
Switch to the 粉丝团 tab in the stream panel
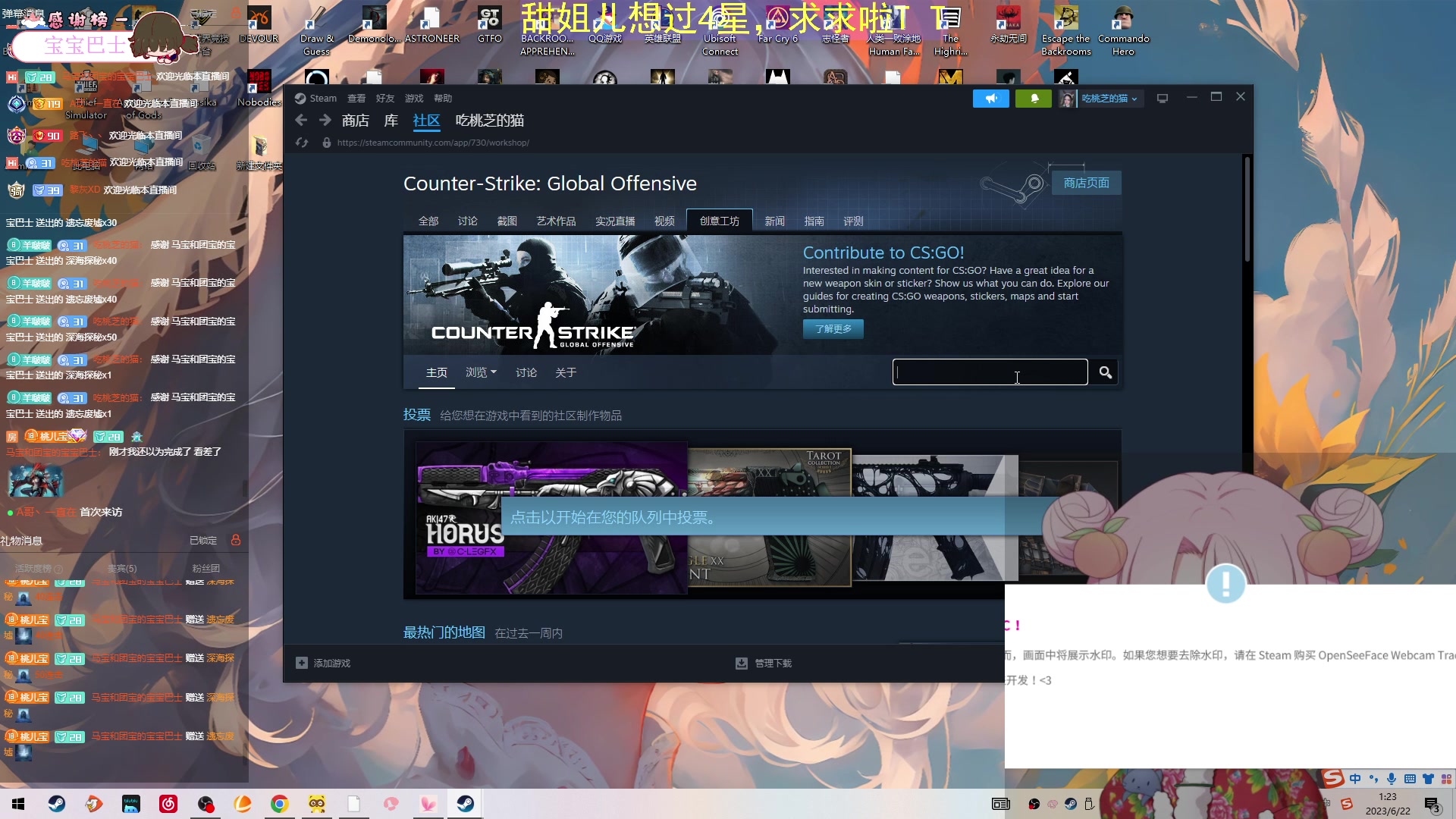(x=206, y=569)
